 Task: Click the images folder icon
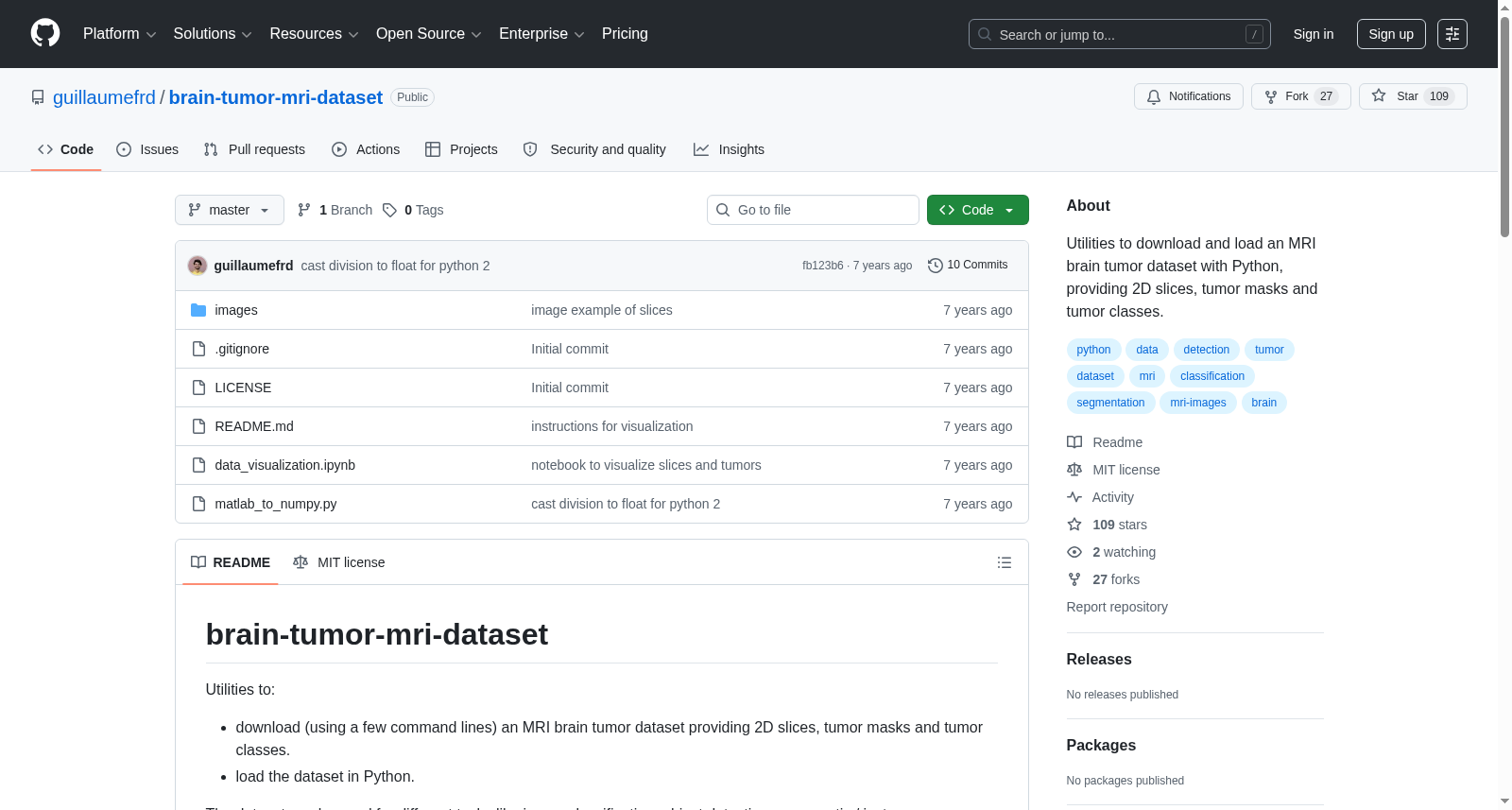click(x=198, y=310)
